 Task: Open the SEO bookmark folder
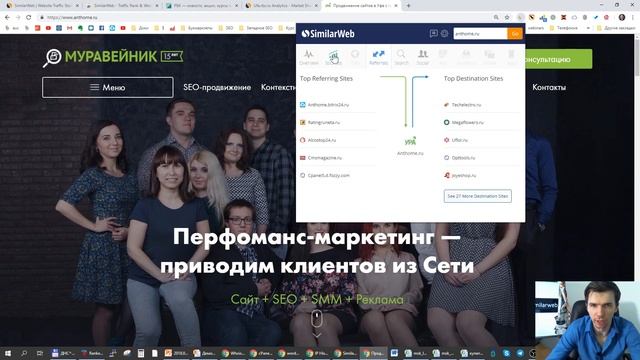click(x=226, y=28)
